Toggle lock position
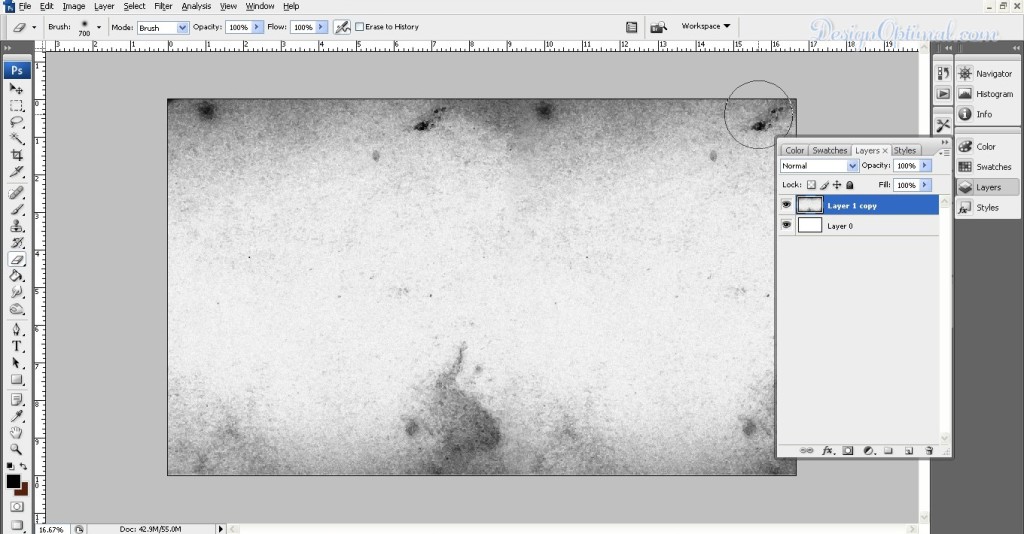 837,185
